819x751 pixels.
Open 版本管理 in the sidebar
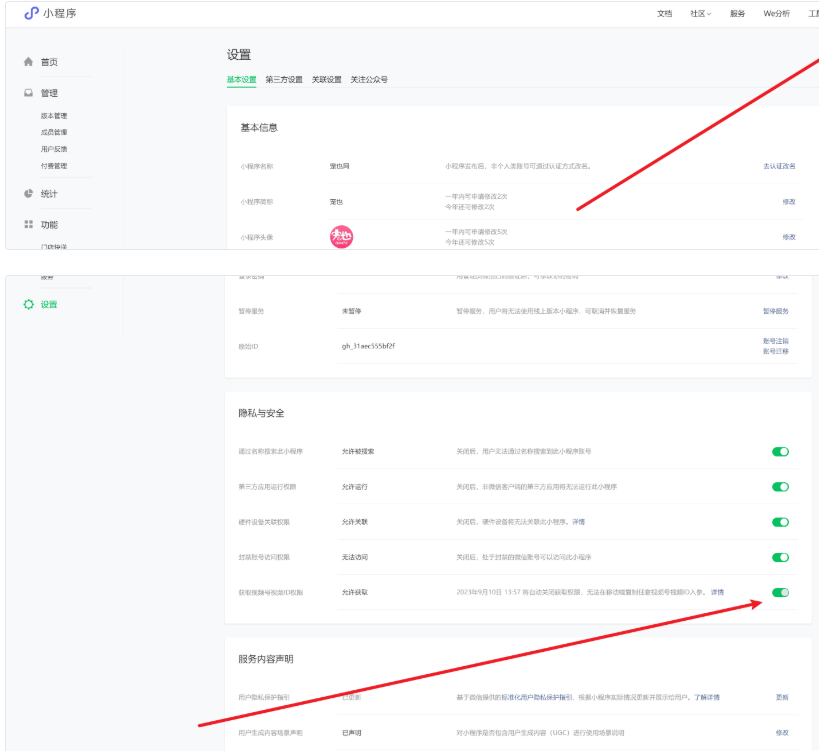point(54,115)
